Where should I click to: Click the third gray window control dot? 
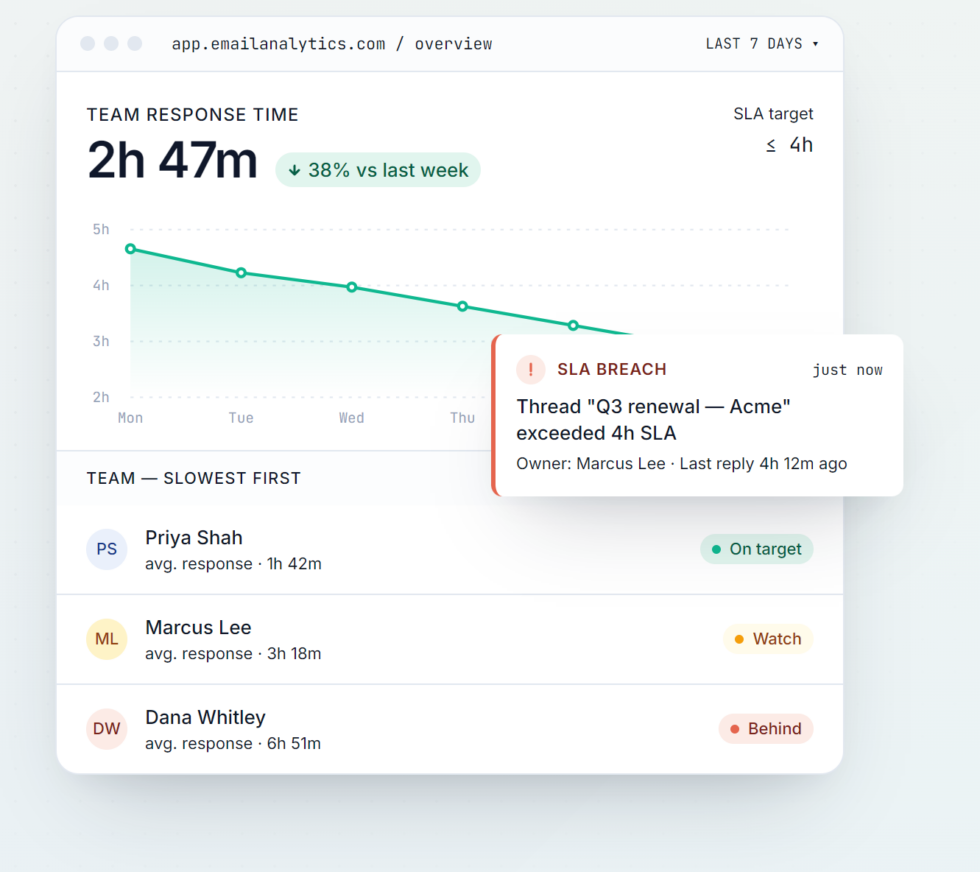134,43
